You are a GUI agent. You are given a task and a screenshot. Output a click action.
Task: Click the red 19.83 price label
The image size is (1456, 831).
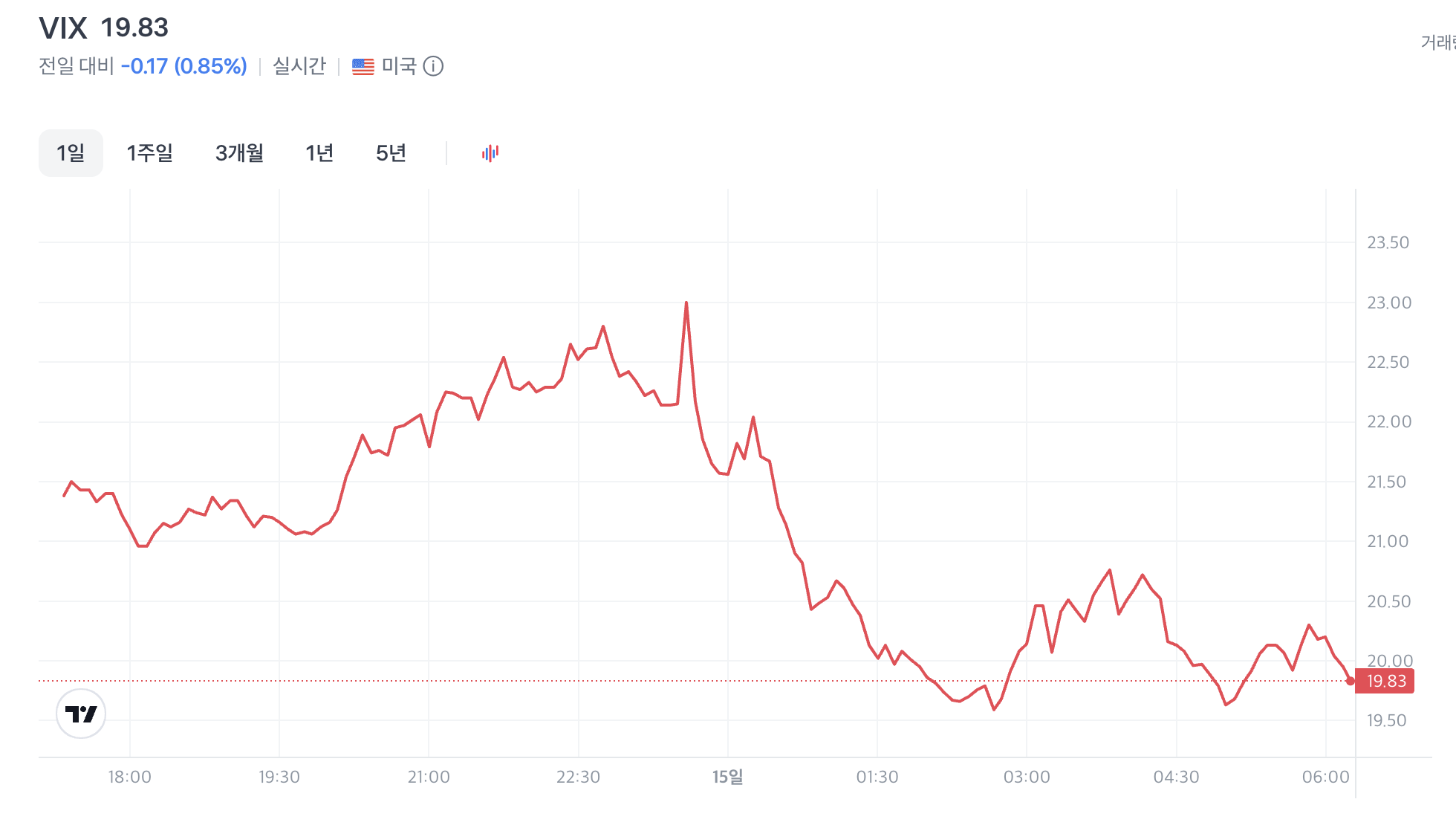(x=1385, y=681)
